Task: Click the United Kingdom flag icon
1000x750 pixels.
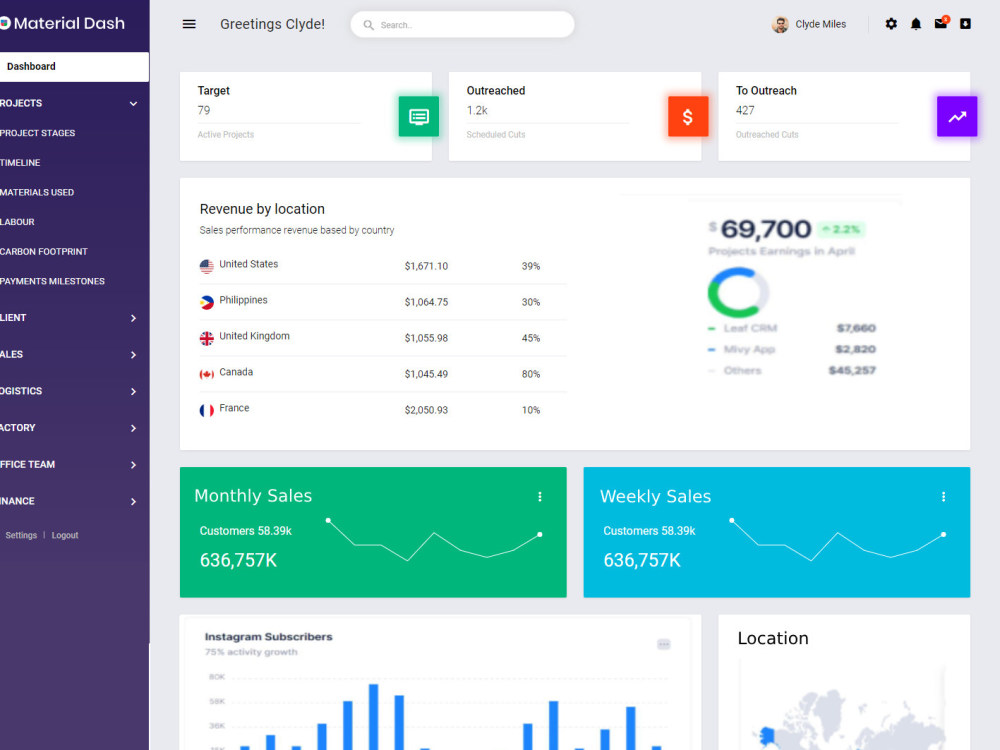Action: [207, 339]
